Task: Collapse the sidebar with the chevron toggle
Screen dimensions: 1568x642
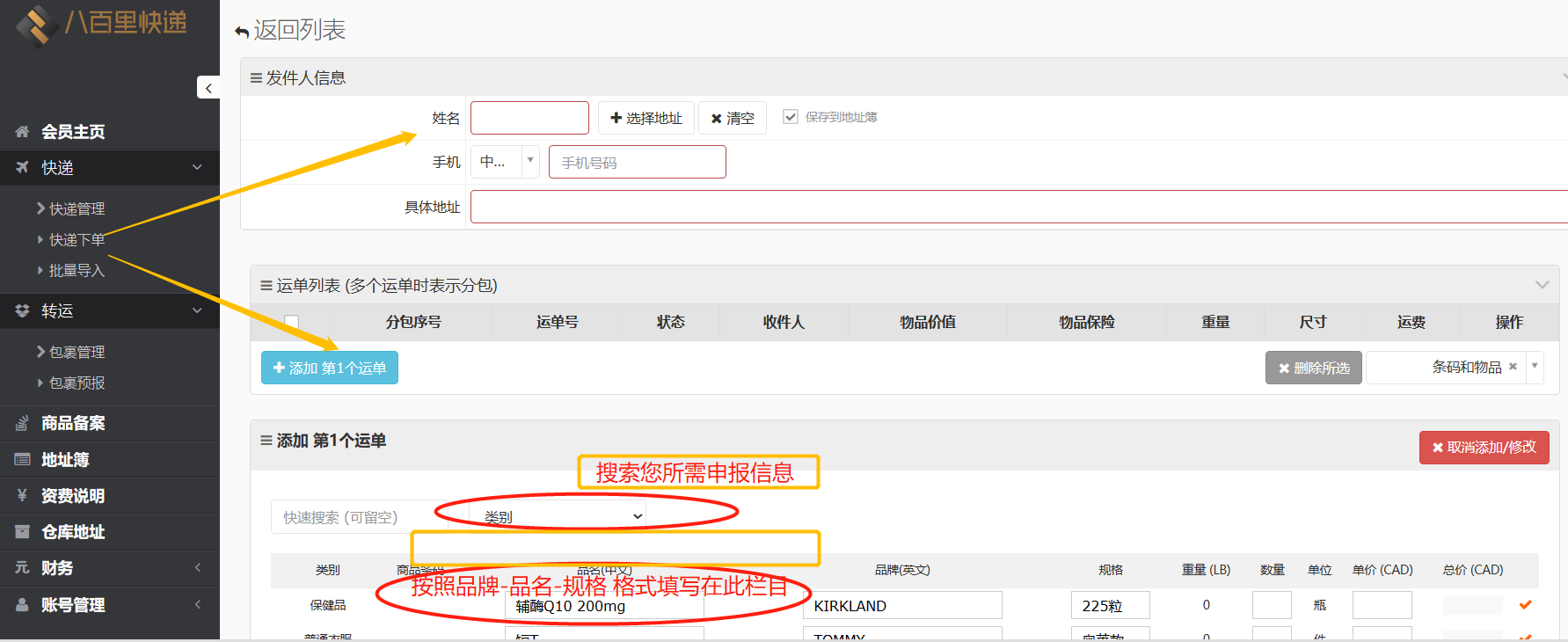Action: pyautogui.click(x=208, y=87)
